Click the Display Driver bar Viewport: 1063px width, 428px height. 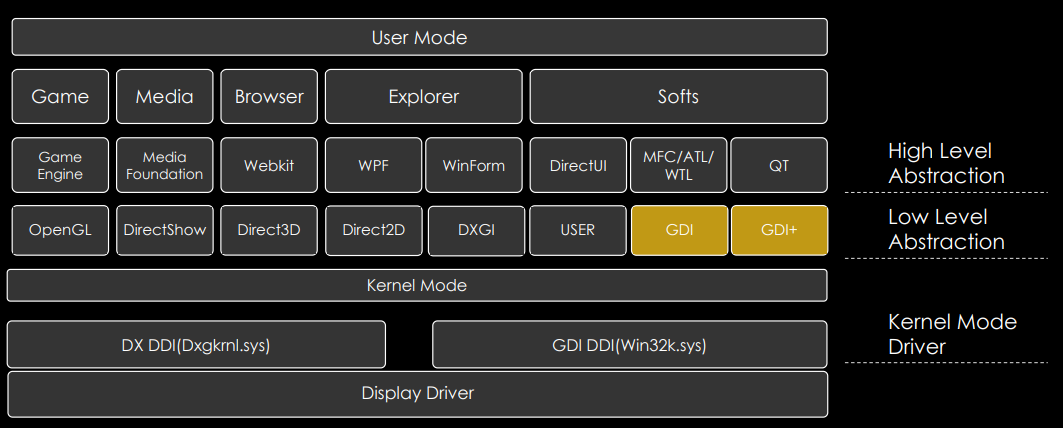point(417,394)
